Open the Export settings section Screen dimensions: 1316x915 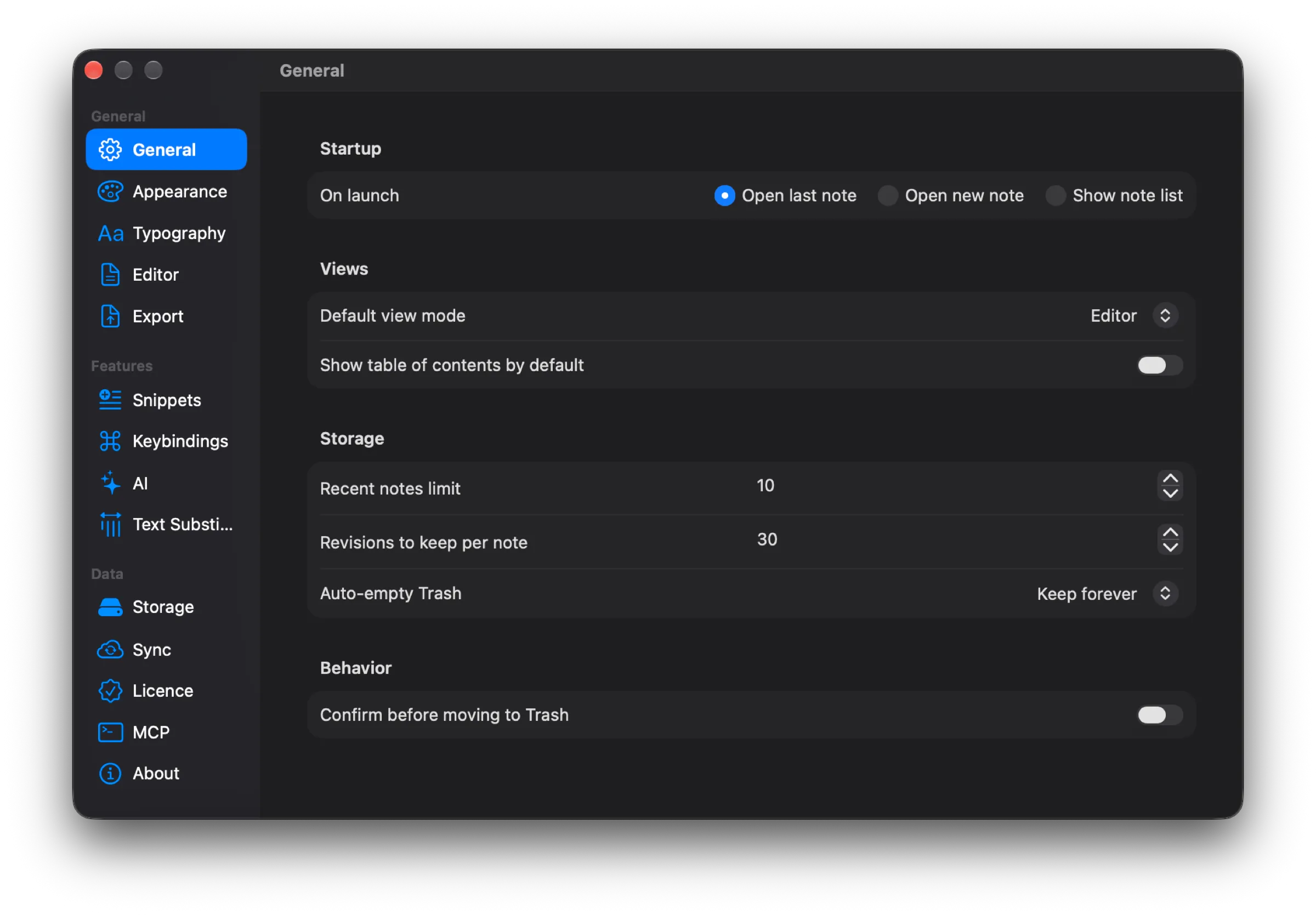pyautogui.click(x=166, y=316)
